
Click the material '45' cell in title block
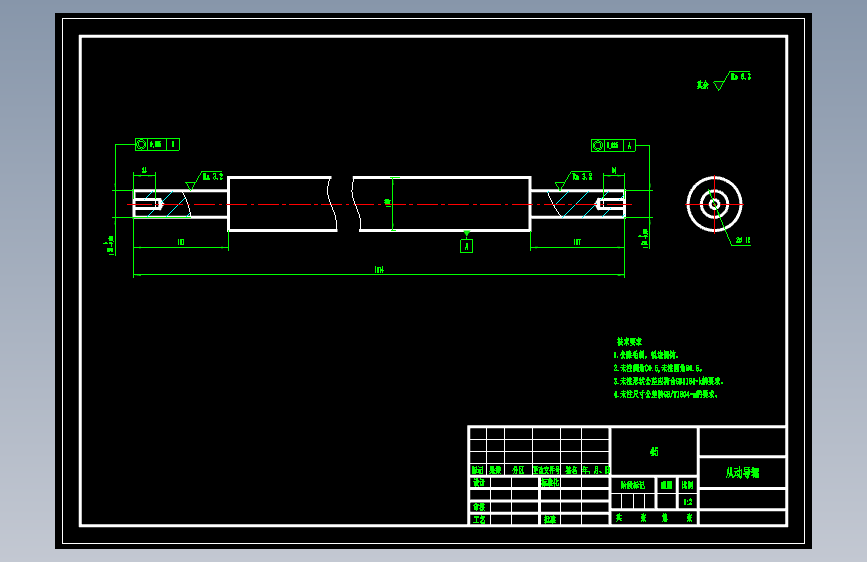tap(654, 451)
